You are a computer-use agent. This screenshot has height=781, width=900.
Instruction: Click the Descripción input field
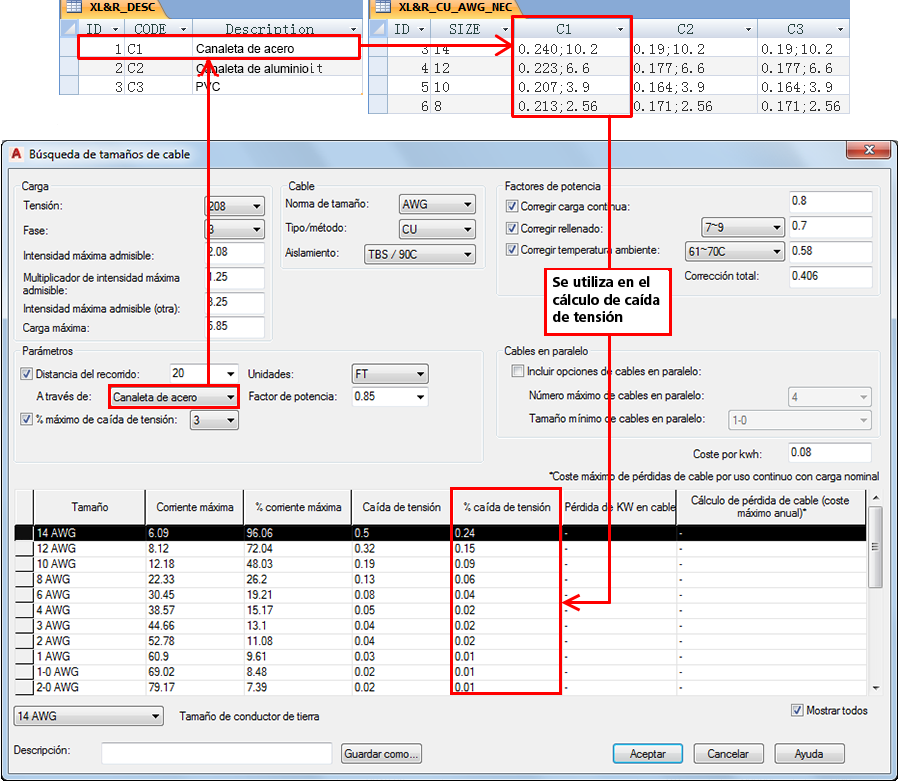coord(216,753)
